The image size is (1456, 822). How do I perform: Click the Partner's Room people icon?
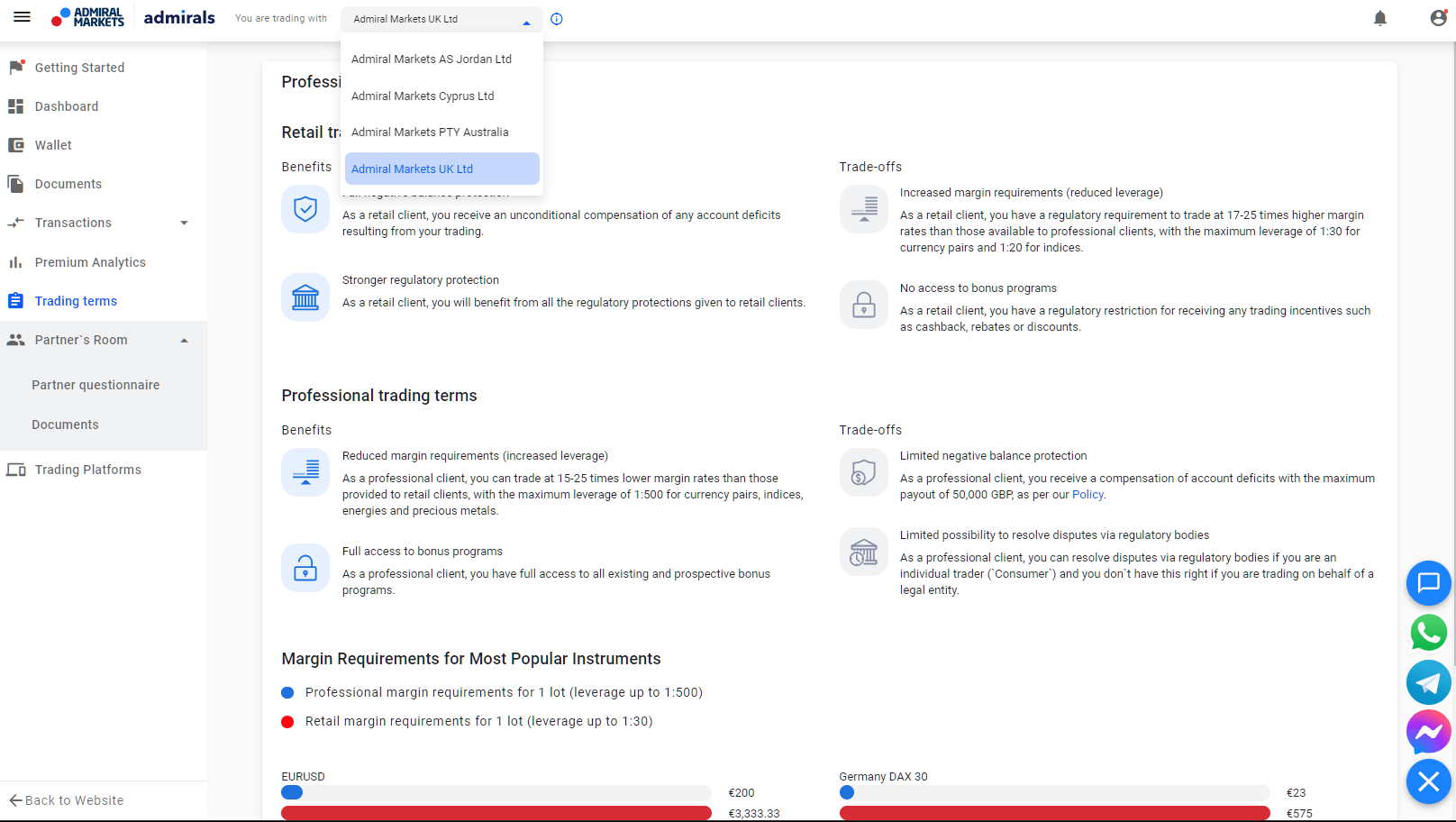16,340
